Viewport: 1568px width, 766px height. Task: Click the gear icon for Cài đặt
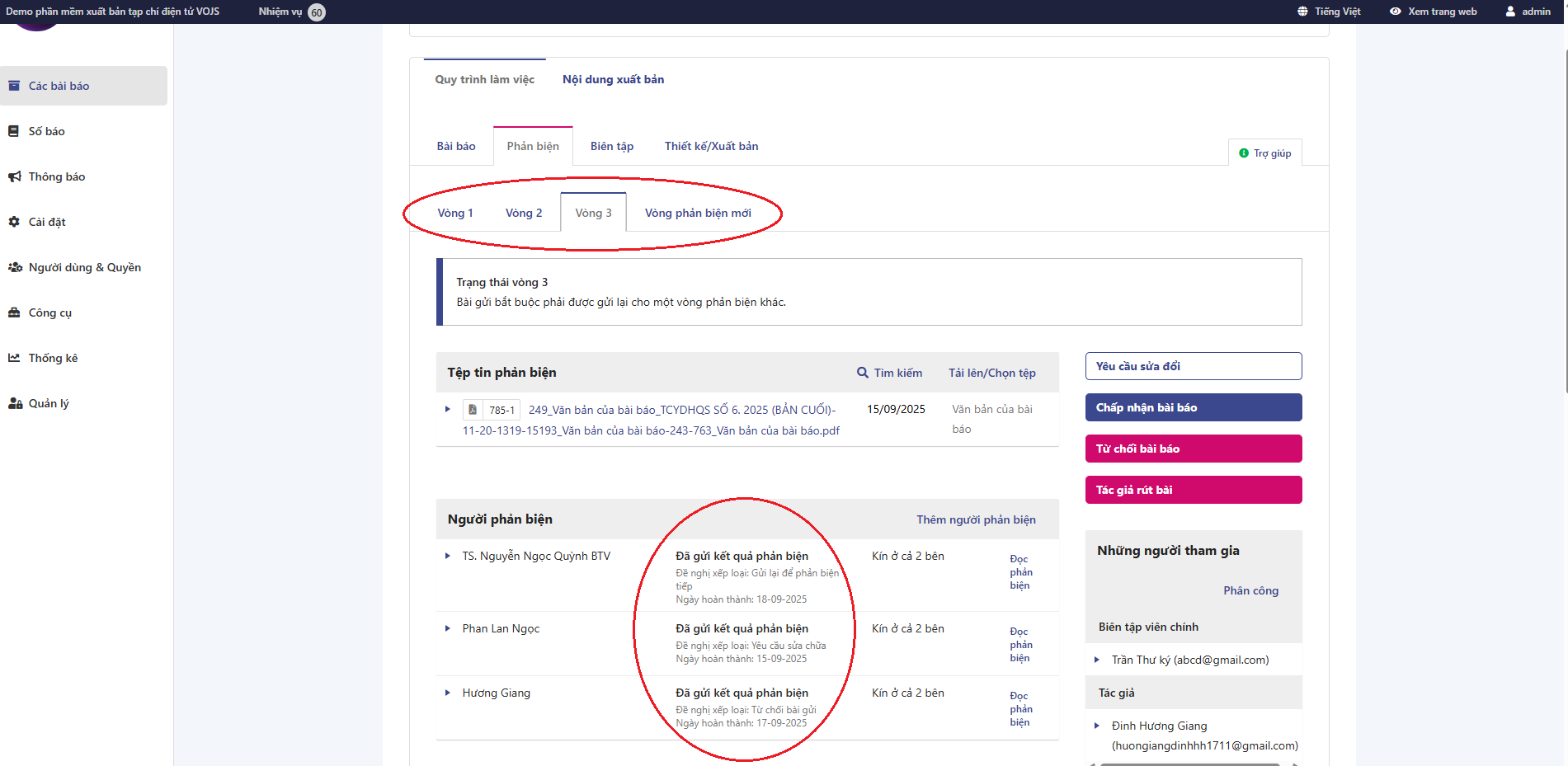[x=14, y=222]
